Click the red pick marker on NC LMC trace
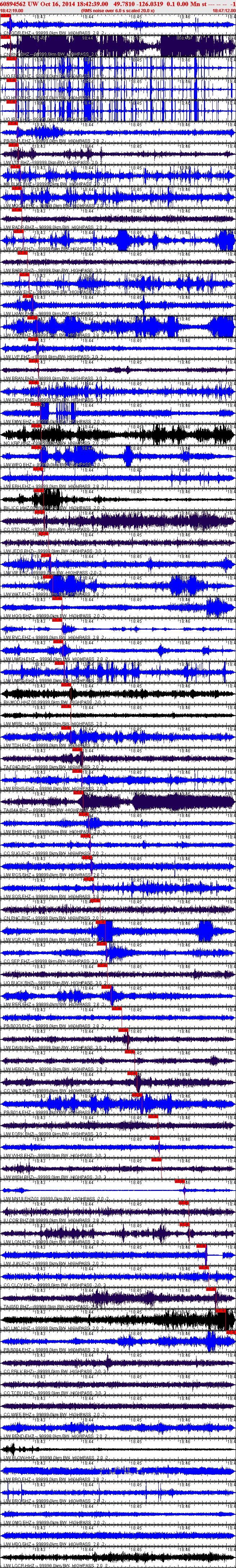Screen dimensions: 236x1568 click(x=221, y=1311)
